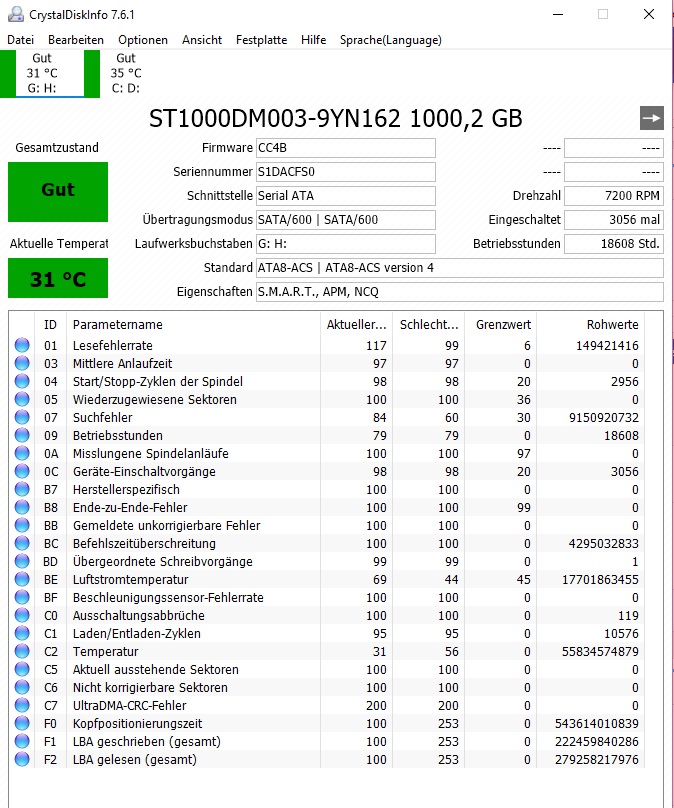674x808 pixels.
Task: Click status orb for Lesefehlerrate row
Action: point(22,345)
